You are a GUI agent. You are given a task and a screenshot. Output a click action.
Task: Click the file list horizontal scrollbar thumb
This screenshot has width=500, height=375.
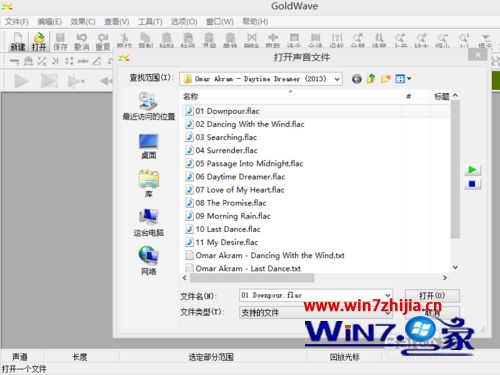pos(252,277)
